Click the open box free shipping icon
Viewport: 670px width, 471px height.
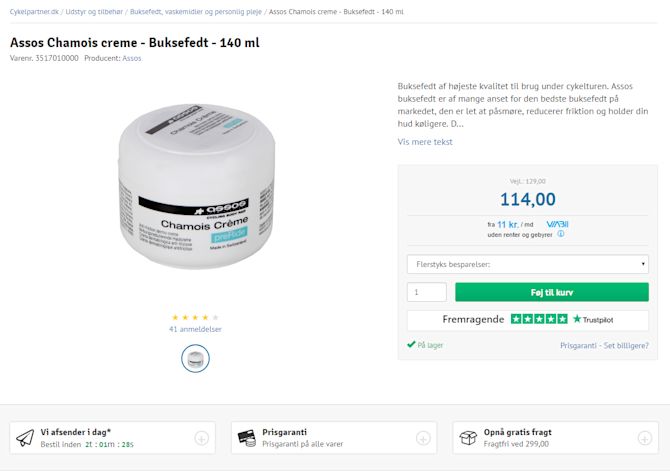click(468, 438)
